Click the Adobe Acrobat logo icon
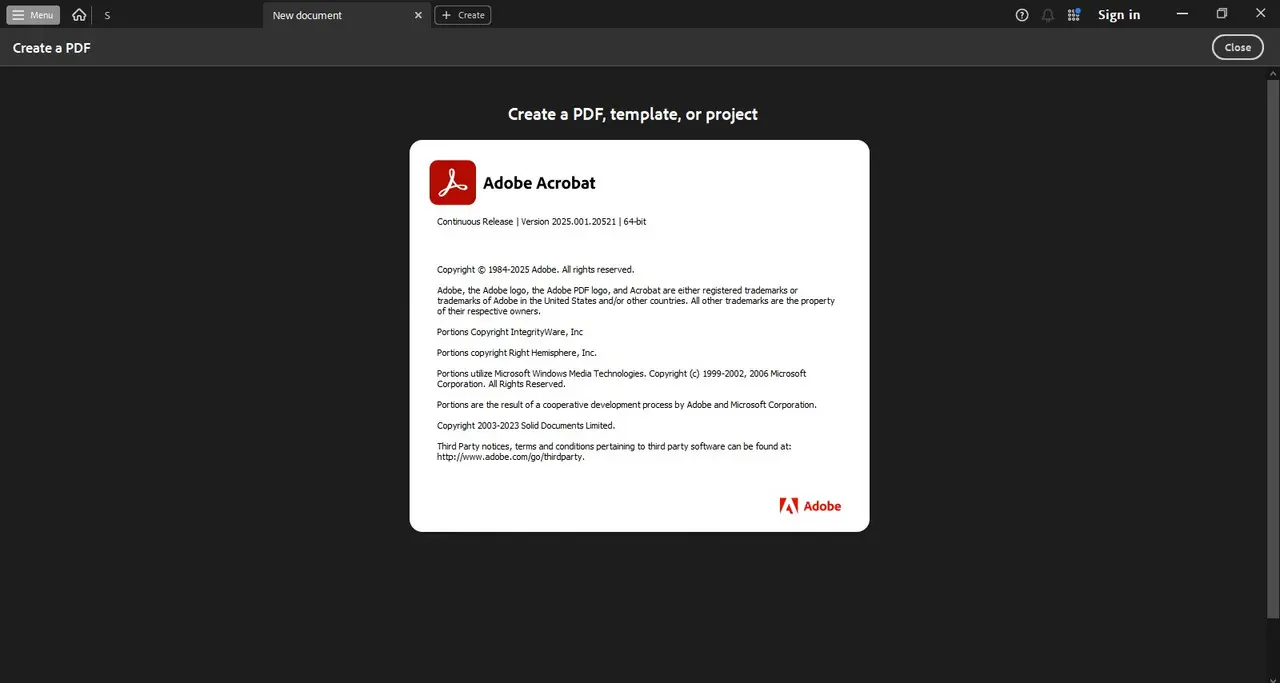This screenshot has height=683, width=1280. [x=453, y=182]
